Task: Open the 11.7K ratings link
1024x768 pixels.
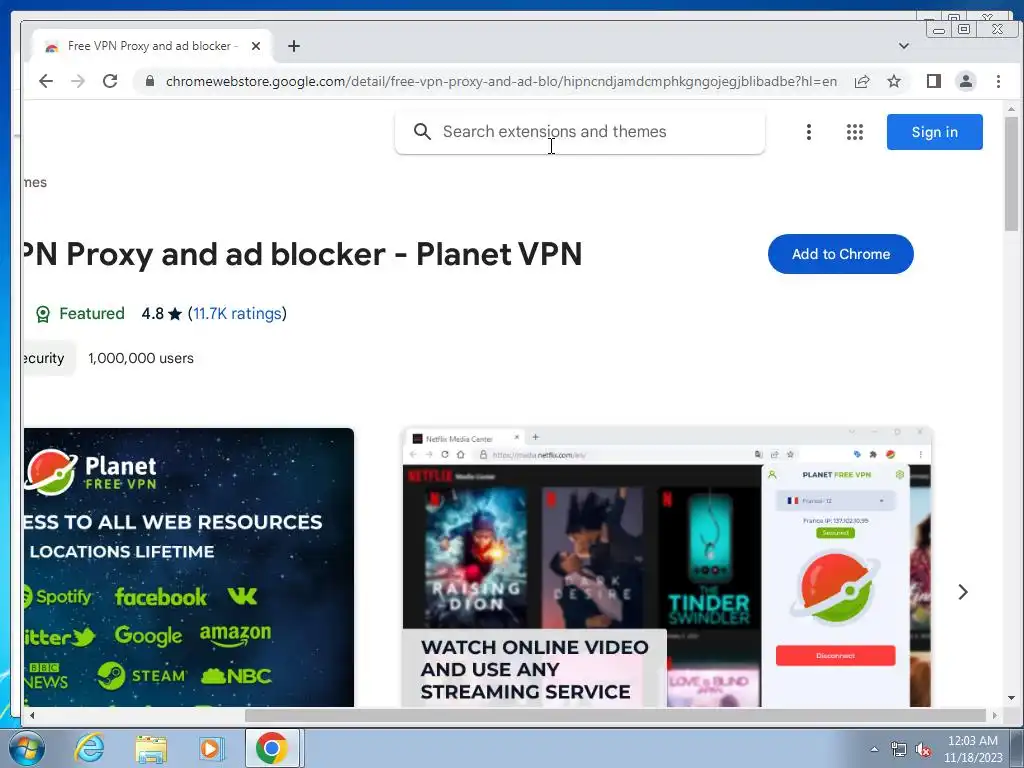Action: click(237, 313)
